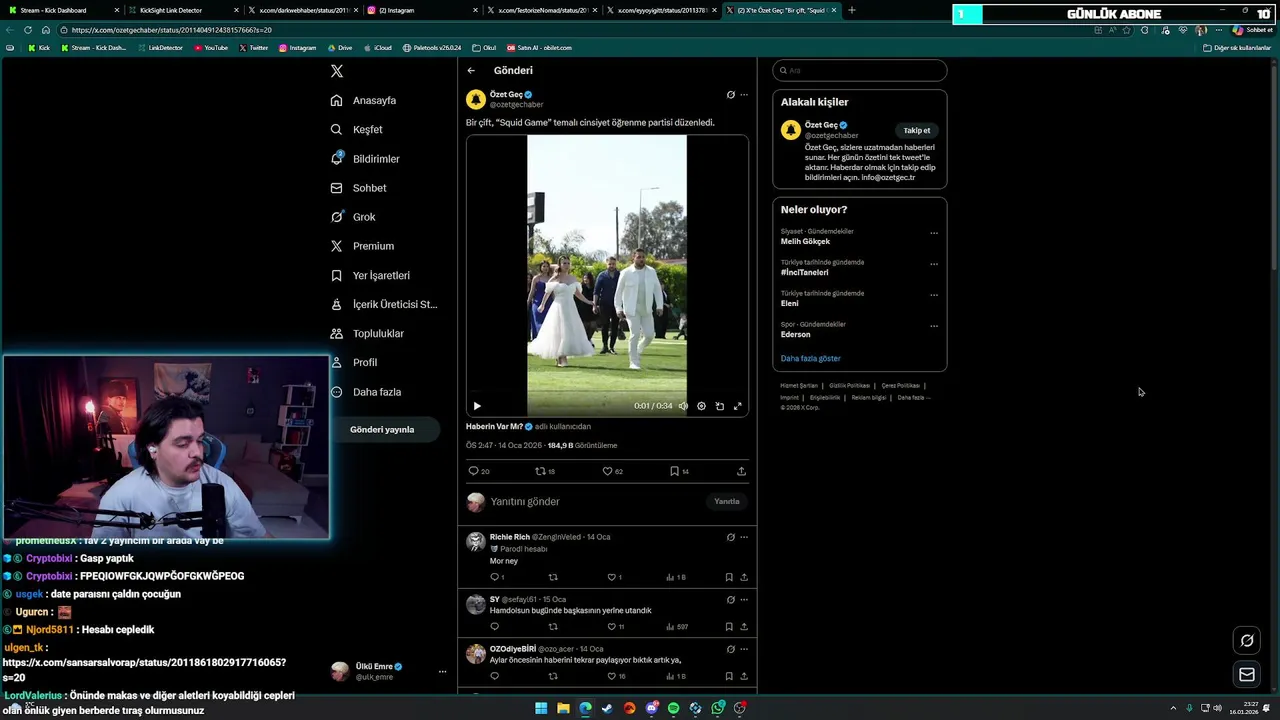Switch to the Instagram browser tab
The image size is (1280, 720).
click(421, 10)
